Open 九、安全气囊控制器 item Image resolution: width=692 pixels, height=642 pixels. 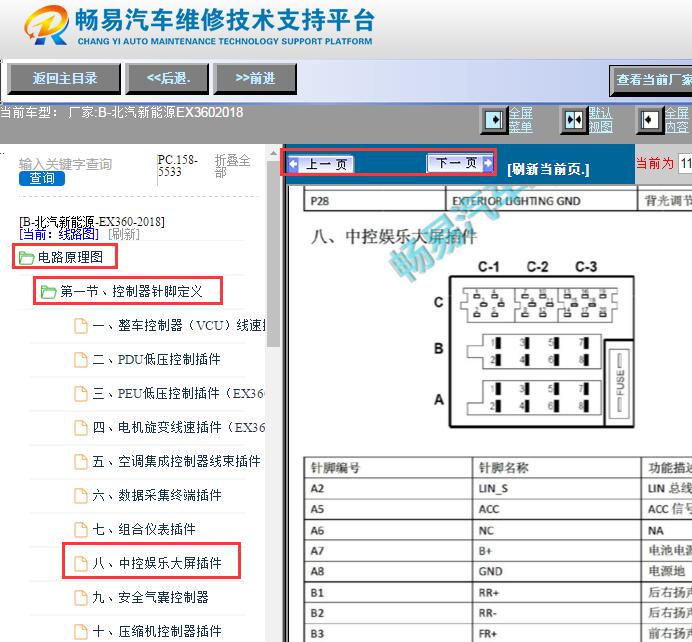click(x=150, y=597)
